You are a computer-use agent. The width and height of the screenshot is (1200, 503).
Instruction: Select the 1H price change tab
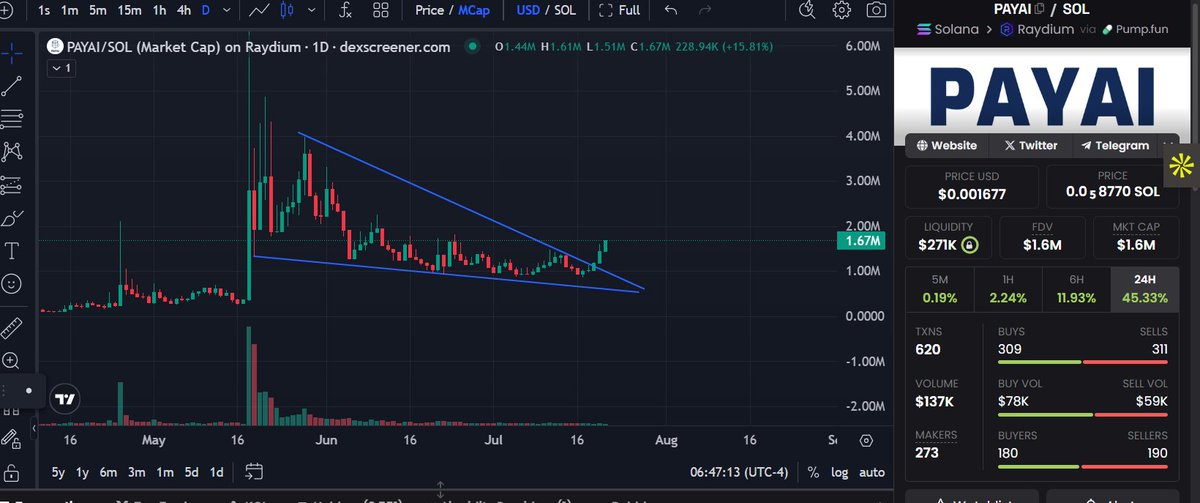click(x=1007, y=289)
